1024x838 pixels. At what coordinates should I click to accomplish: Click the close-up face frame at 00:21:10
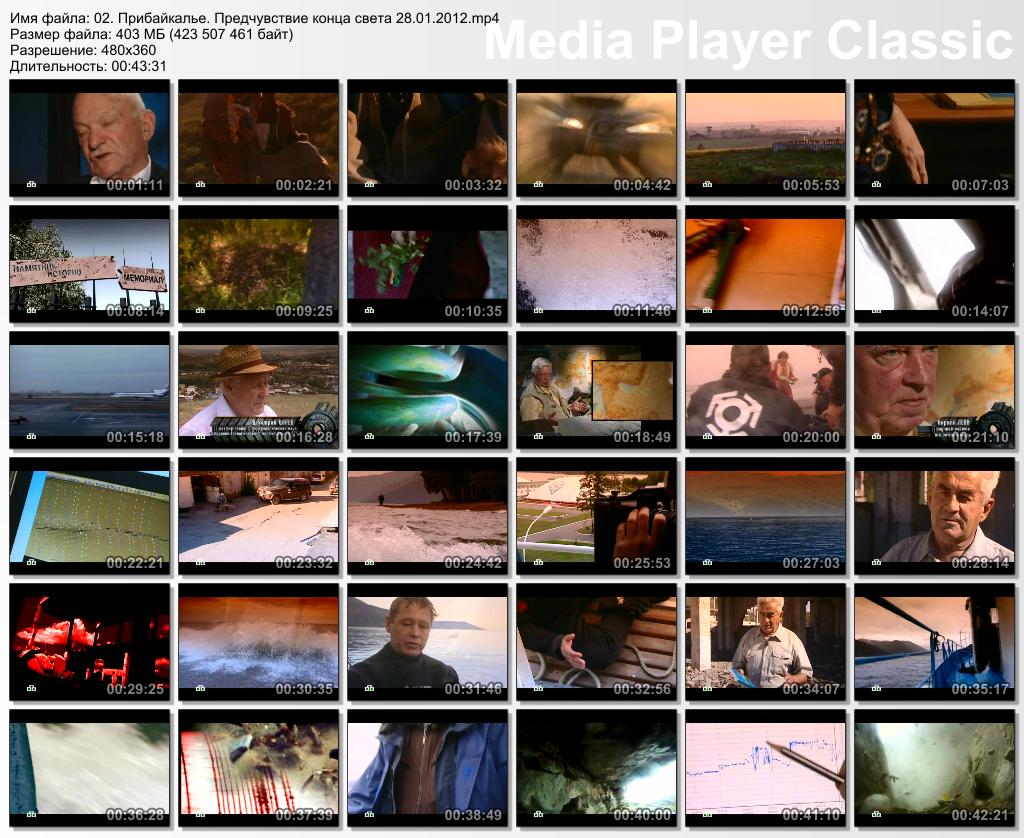(934, 390)
